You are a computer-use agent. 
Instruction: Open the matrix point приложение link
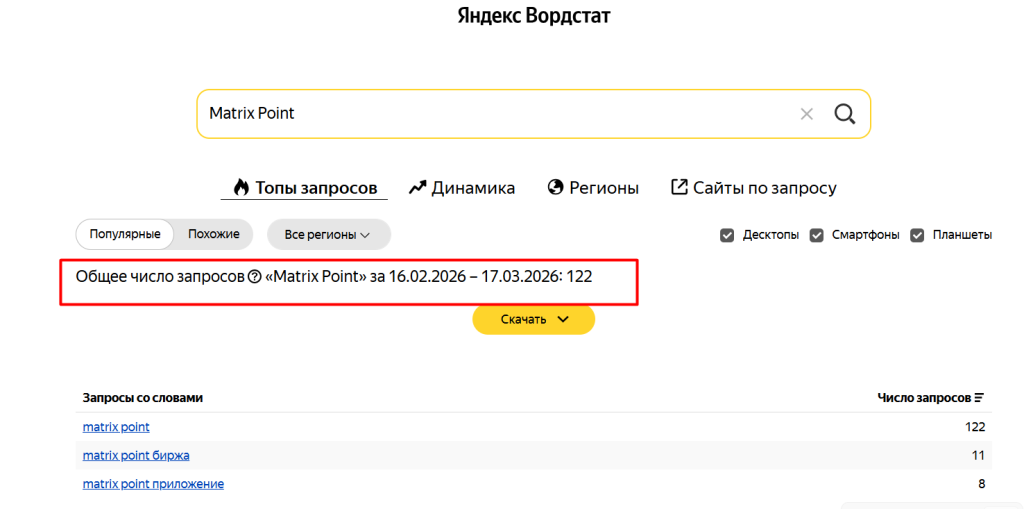pyautogui.click(x=153, y=484)
